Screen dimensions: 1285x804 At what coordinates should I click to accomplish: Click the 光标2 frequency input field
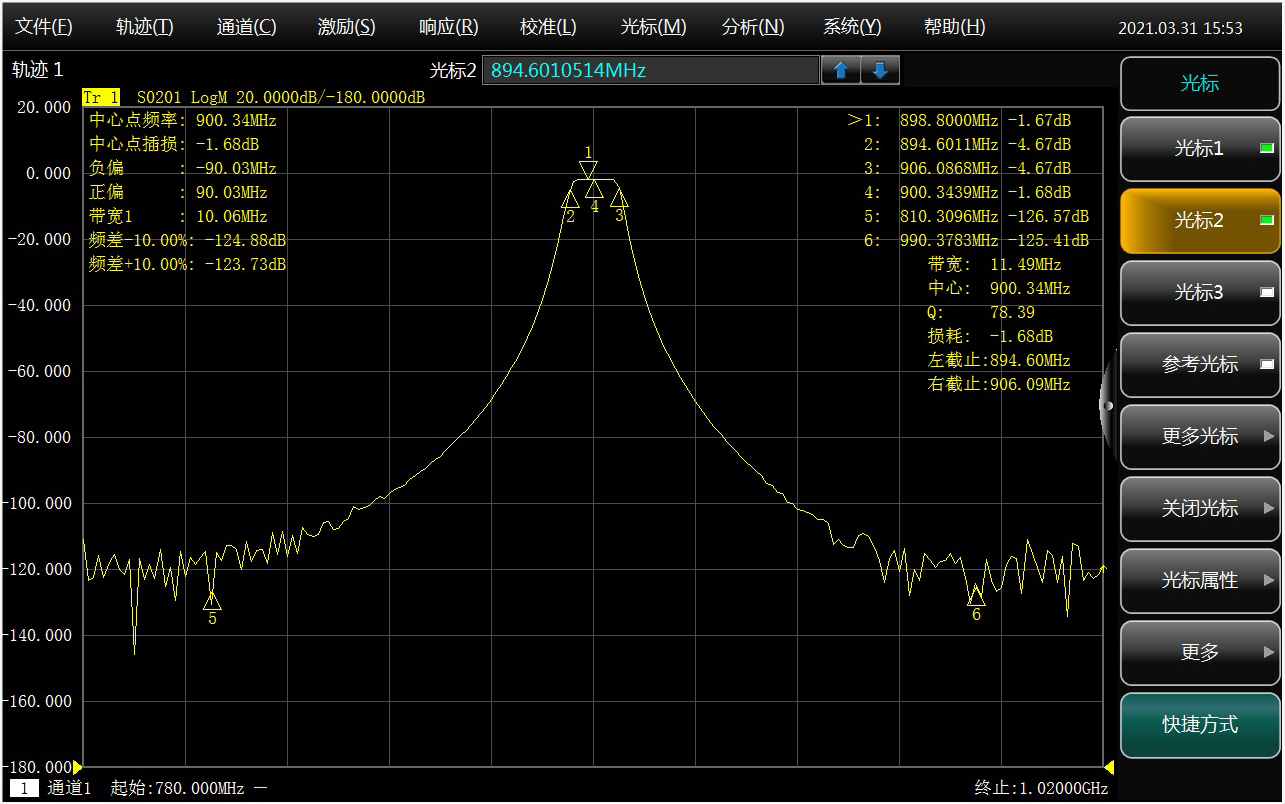click(x=650, y=70)
